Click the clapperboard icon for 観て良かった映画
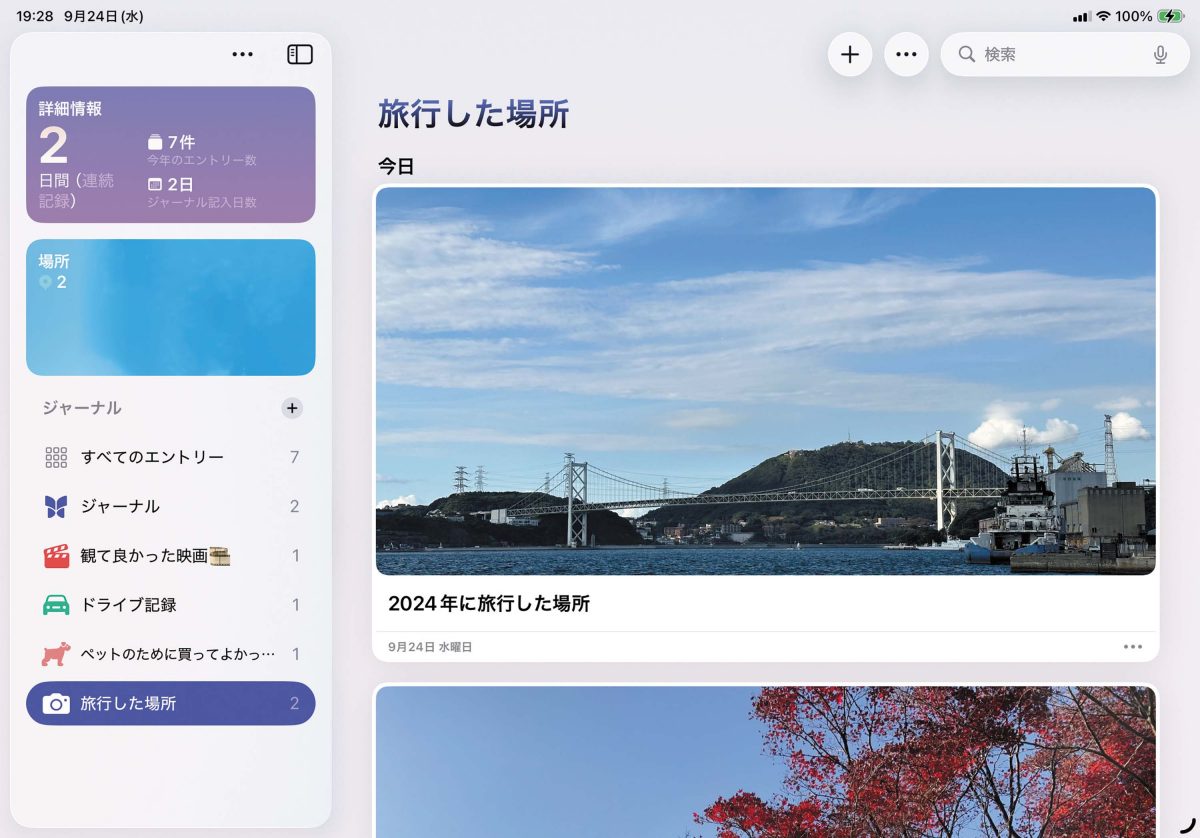The image size is (1200, 838). click(x=56, y=556)
